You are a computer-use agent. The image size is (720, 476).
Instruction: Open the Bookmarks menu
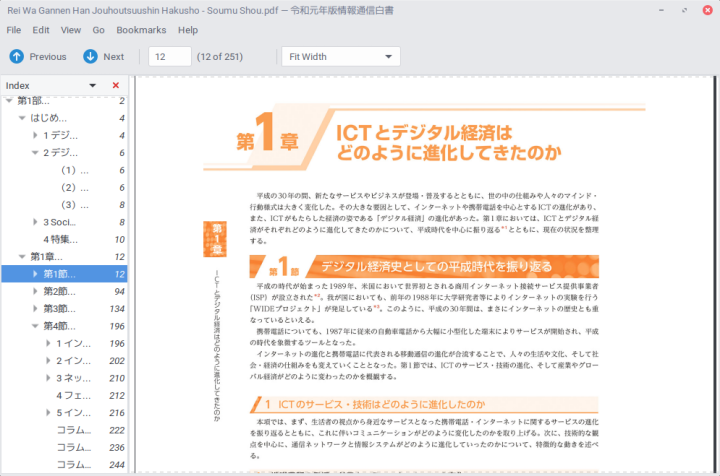(x=141, y=30)
